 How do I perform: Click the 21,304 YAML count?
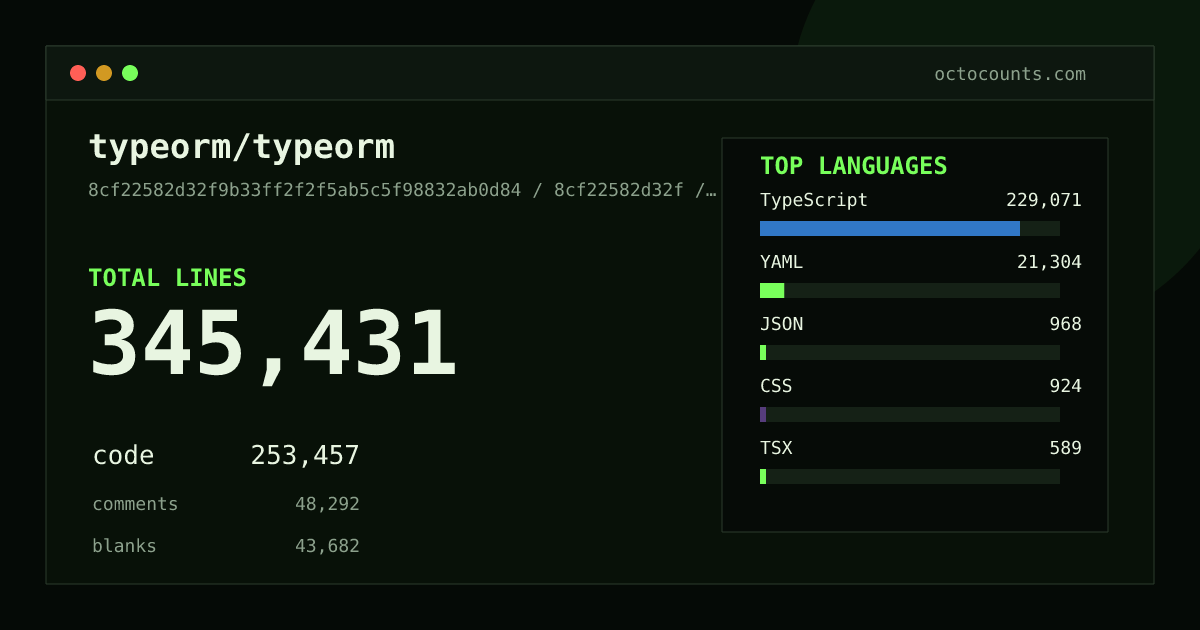1049,262
